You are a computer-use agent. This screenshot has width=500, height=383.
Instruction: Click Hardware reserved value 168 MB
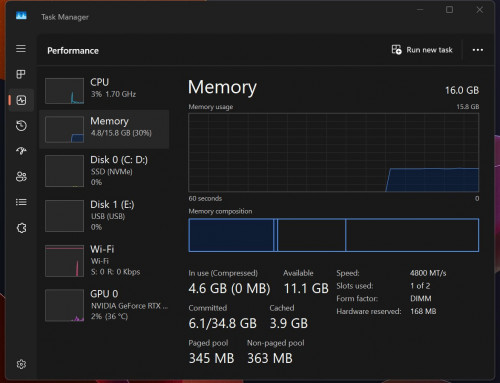click(423, 311)
